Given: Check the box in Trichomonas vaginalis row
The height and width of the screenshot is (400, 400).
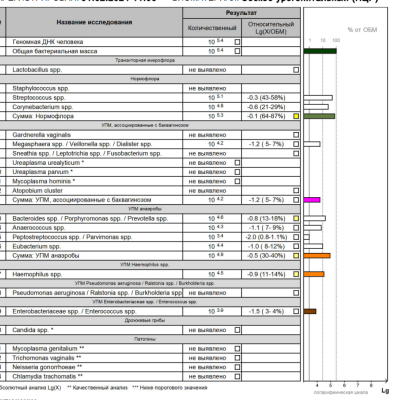Looking at the screenshot, I should click(x=237, y=358).
